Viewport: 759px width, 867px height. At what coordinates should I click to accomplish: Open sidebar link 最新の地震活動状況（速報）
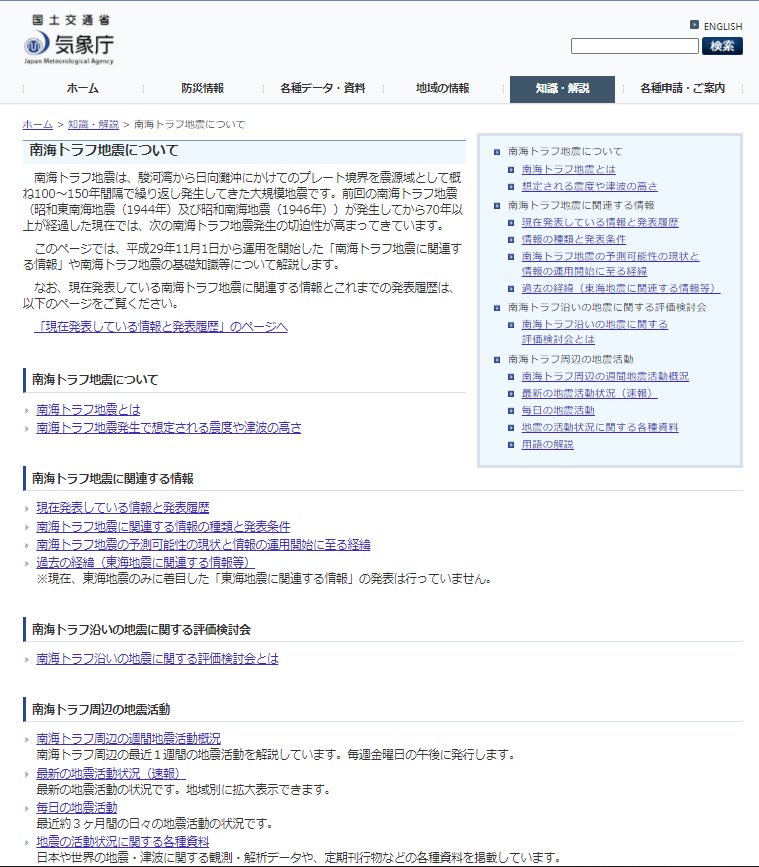[589, 393]
